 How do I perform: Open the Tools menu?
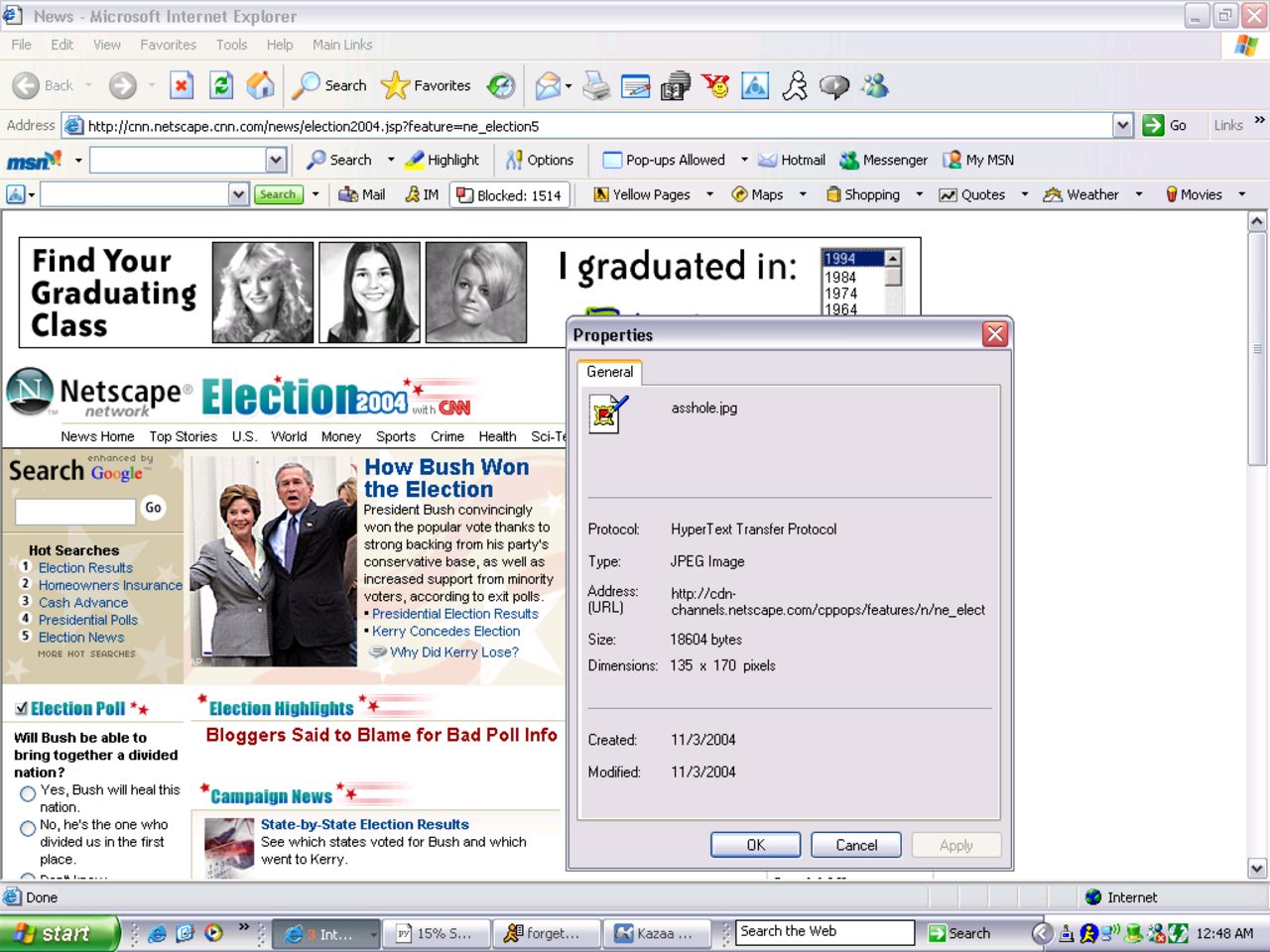(231, 45)
